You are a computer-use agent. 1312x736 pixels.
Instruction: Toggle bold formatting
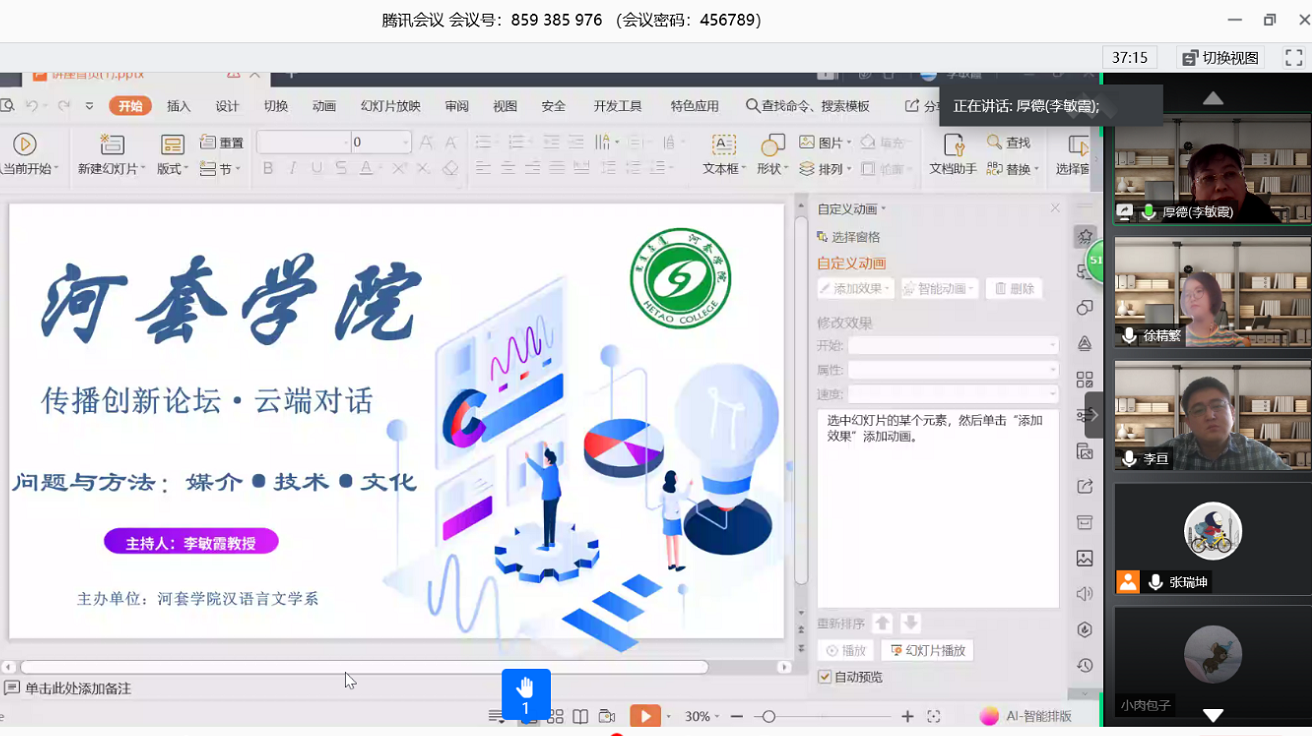point(268,168)
